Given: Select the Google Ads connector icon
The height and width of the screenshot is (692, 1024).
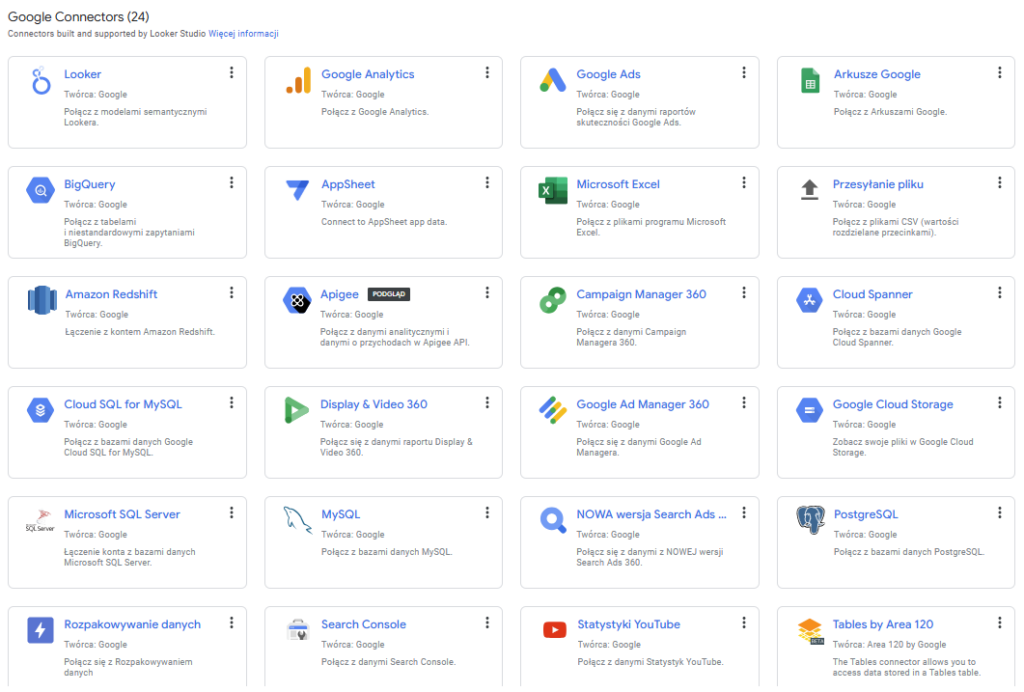Looking at the screenshot, I should pyautogui.click(x=553, y=81).
